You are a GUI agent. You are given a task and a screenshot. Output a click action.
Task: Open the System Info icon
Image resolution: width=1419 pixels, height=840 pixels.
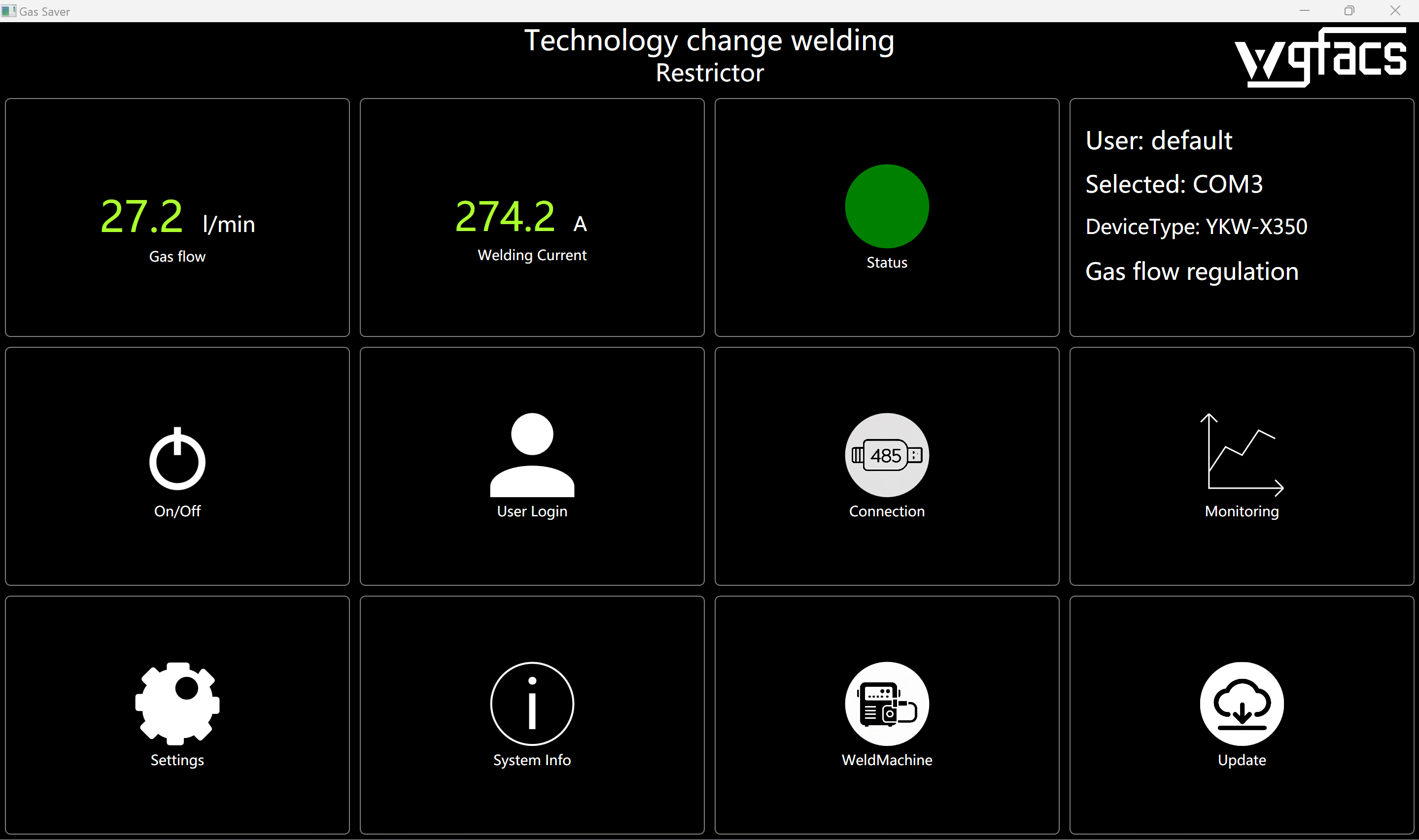point(532,704)
